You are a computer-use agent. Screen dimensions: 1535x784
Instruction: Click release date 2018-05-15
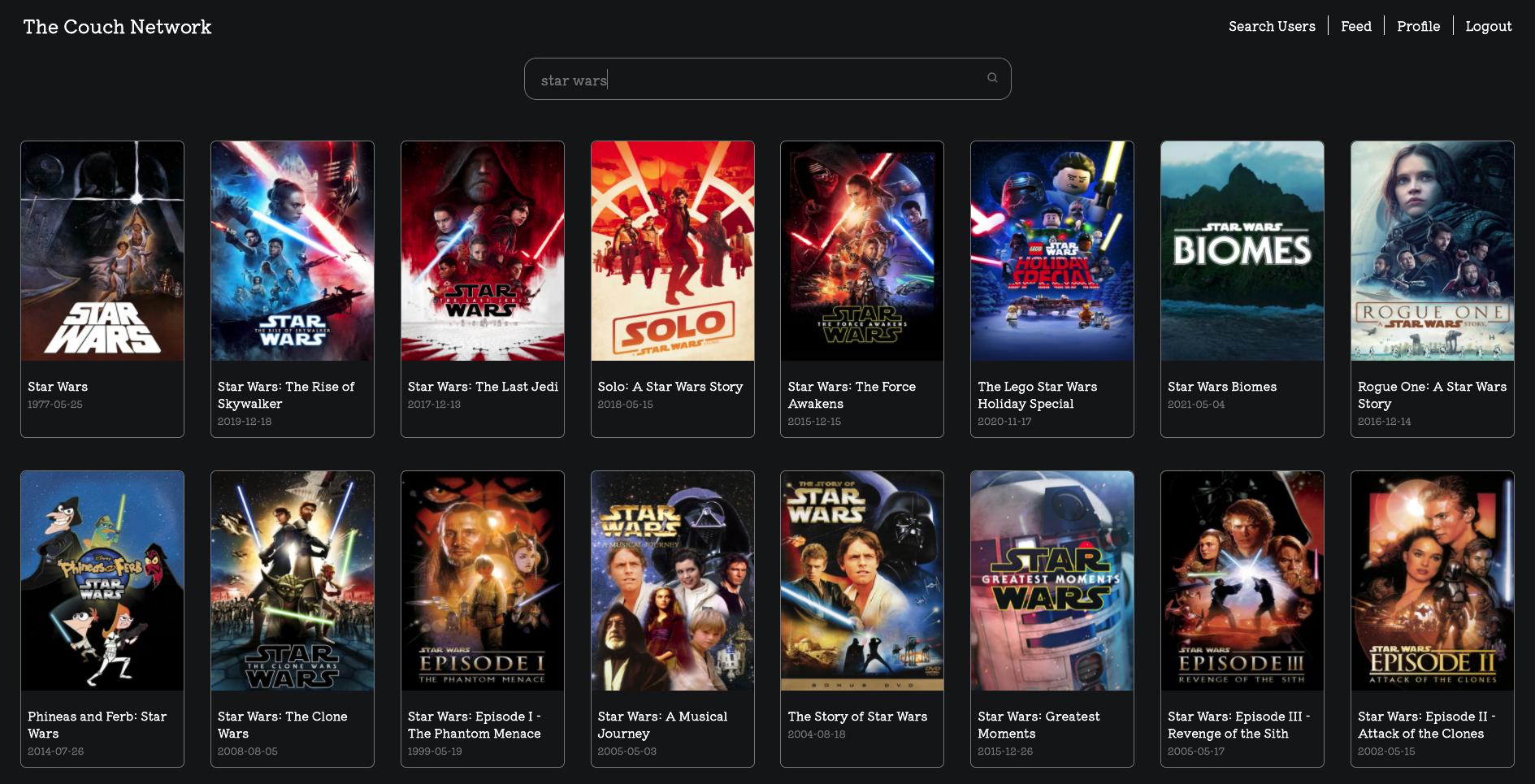click(x=625, y=404)
